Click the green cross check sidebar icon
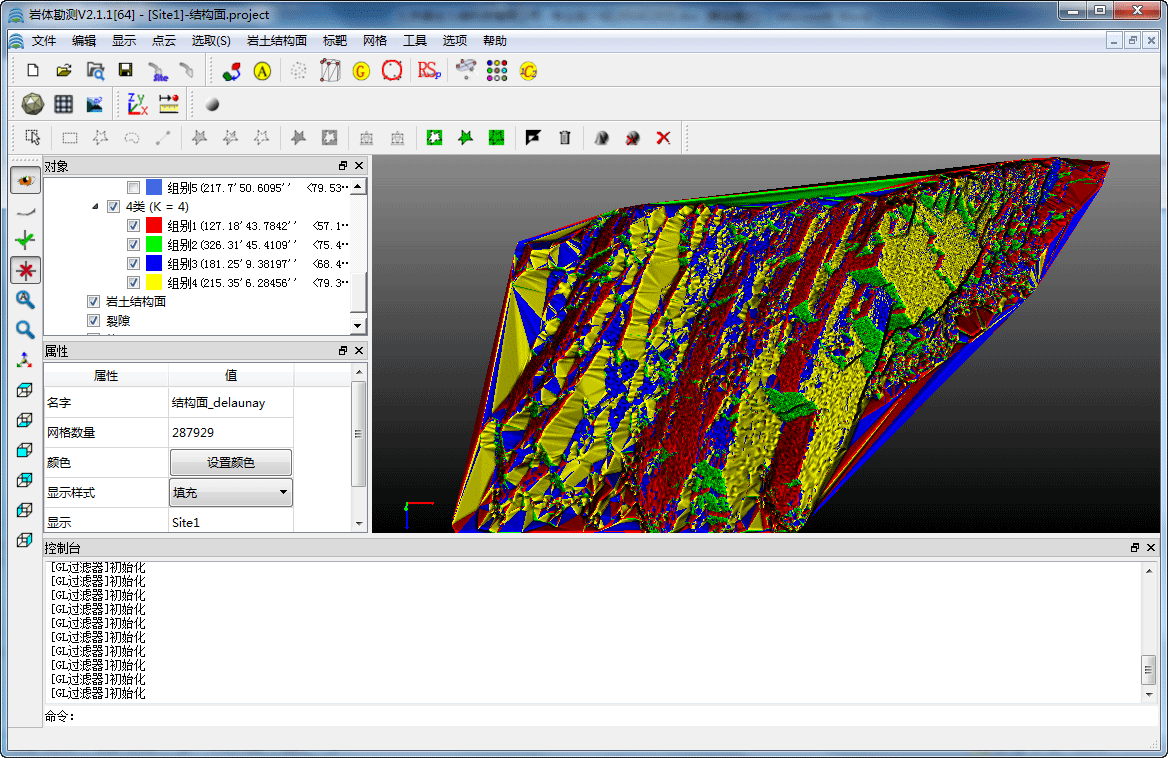Image resolution: width=1168 pixels, height=758 pixels. tap(25, 240)
